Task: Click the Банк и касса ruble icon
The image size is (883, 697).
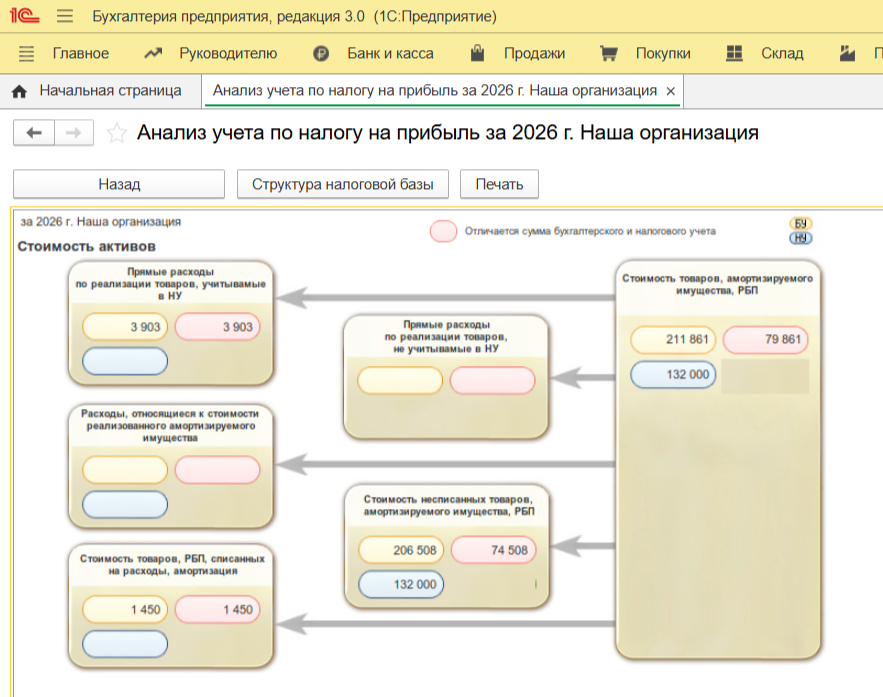Action: click(321, 53)
